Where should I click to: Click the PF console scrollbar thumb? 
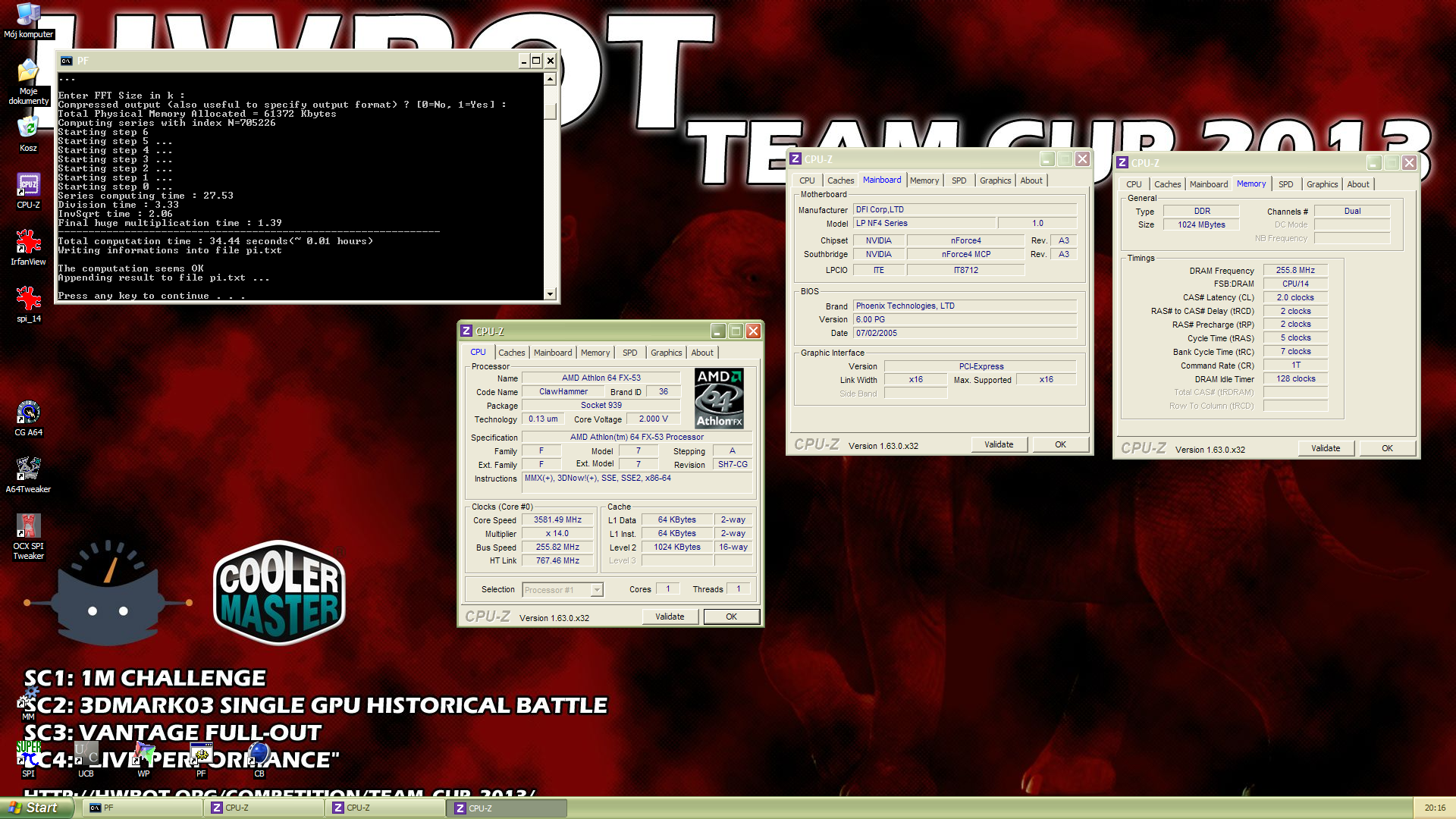pos(551,111)
